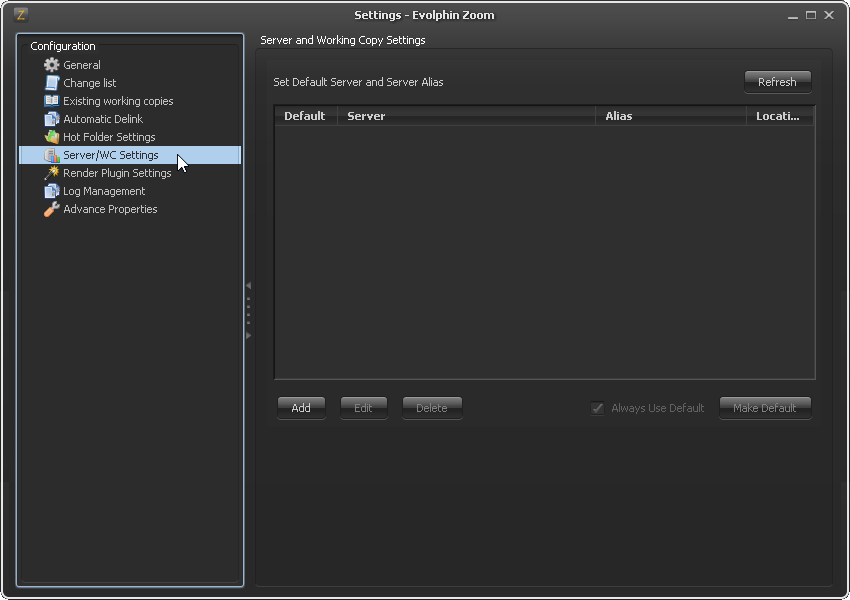This screenshot has height=600, width=850.
Task: Click the General gear icon
Action: pos(51,65)
